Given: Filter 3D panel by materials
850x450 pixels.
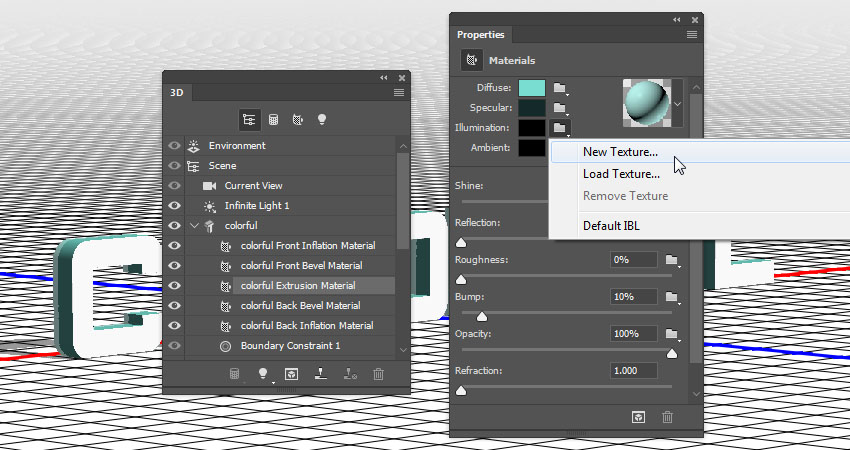Looking at the screenshot, I should (297, 118).
